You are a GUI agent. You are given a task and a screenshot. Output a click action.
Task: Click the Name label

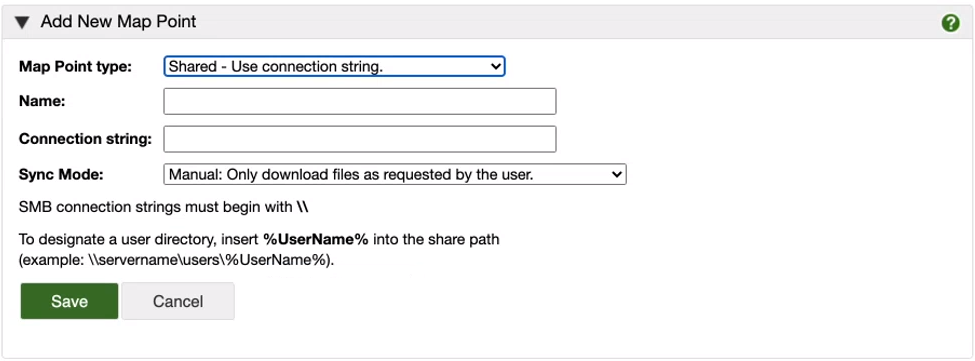(42, 101)
